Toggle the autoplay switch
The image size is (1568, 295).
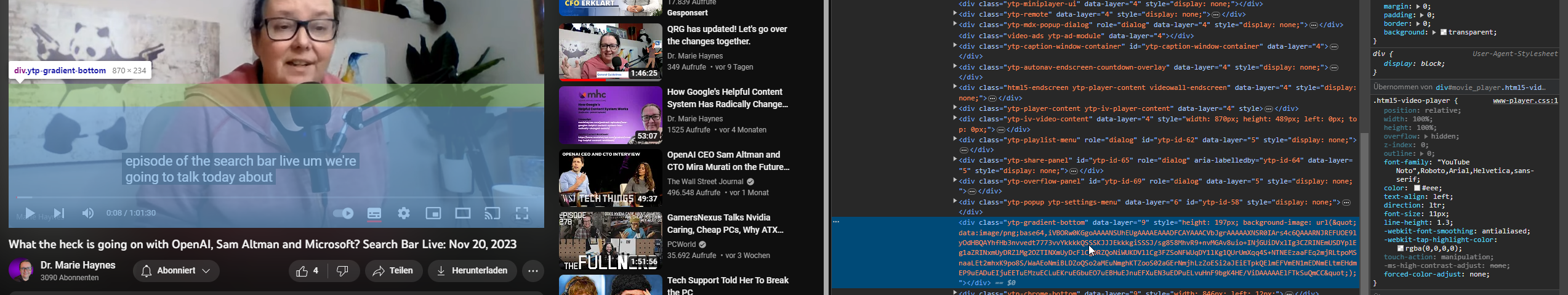(x=344, y=214)
